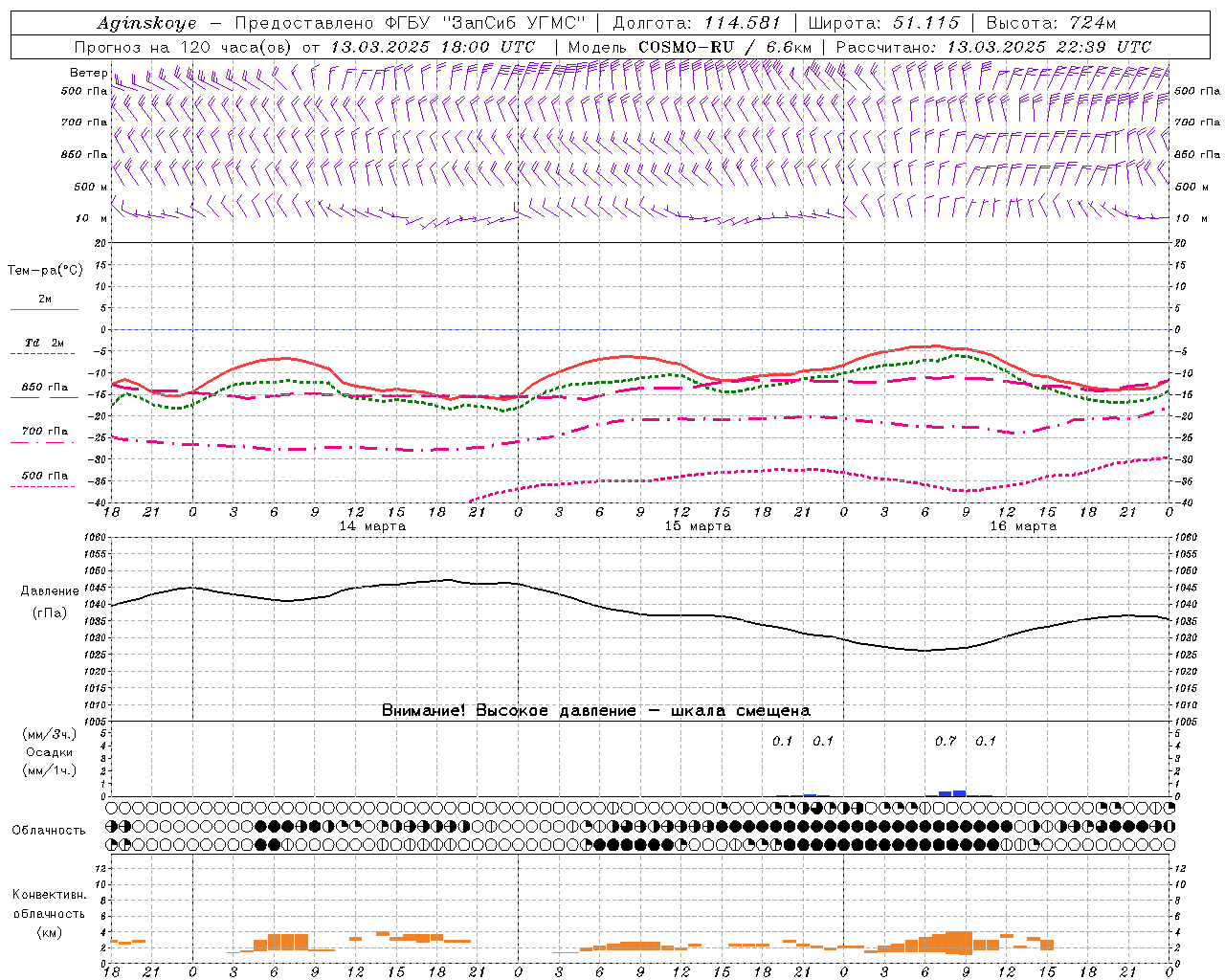Click the 0.7 precipitation amount value
The width and height of the screenshot is (1225, 980).
click(946, 741)
